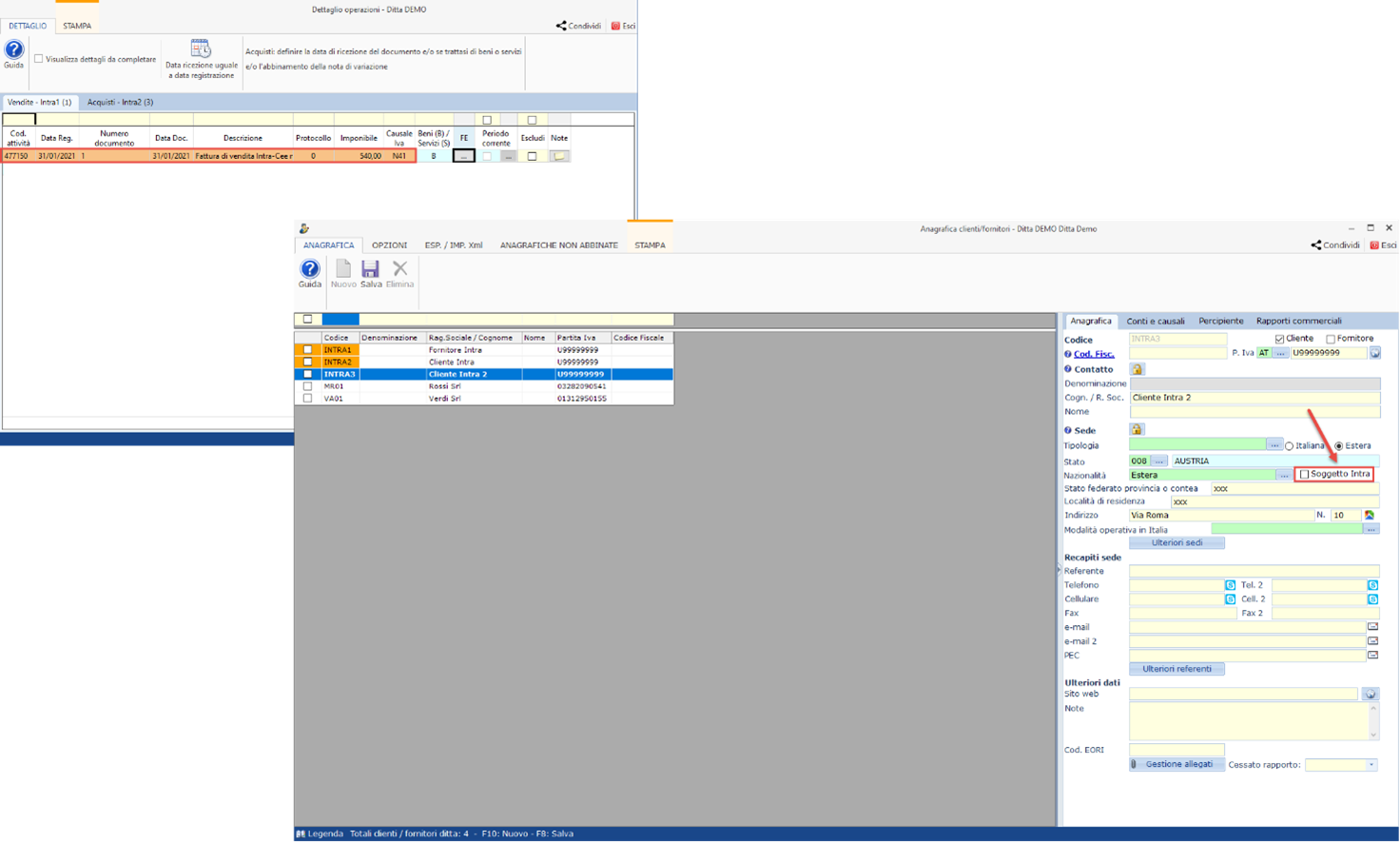Open the Nazionalità lookup ellipsis button
The width and height of the screenshot is (1400, 843).
(1284, 475)
